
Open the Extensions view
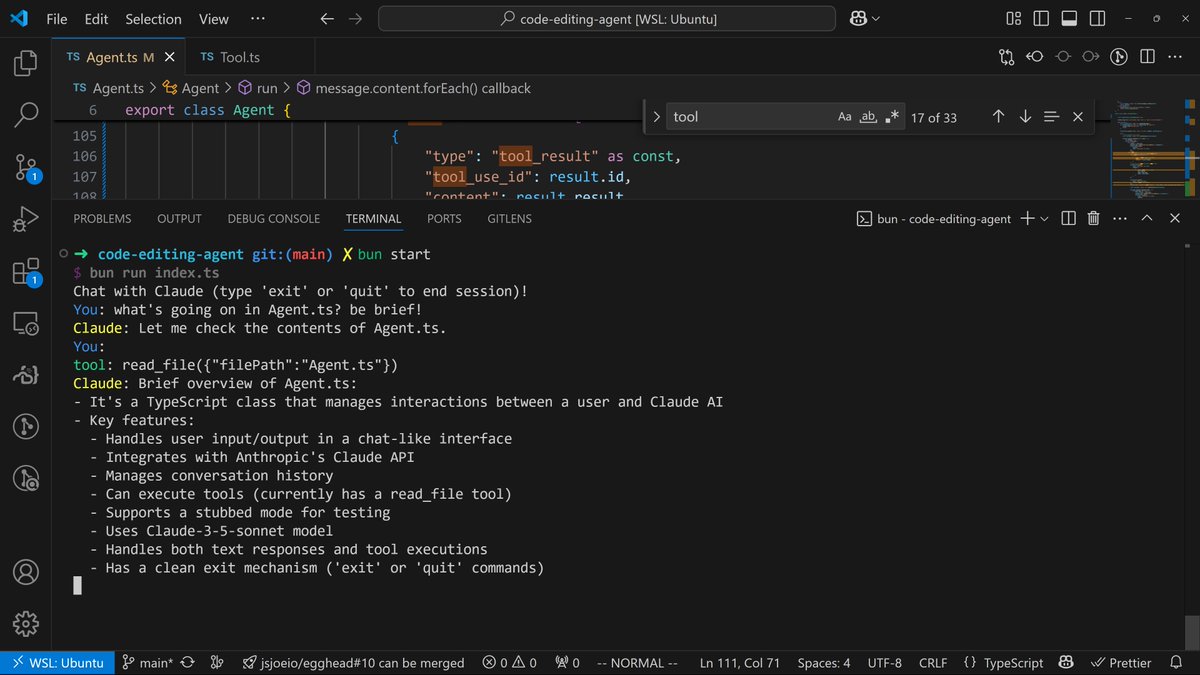pyautogui.click(x=26, y=271)
